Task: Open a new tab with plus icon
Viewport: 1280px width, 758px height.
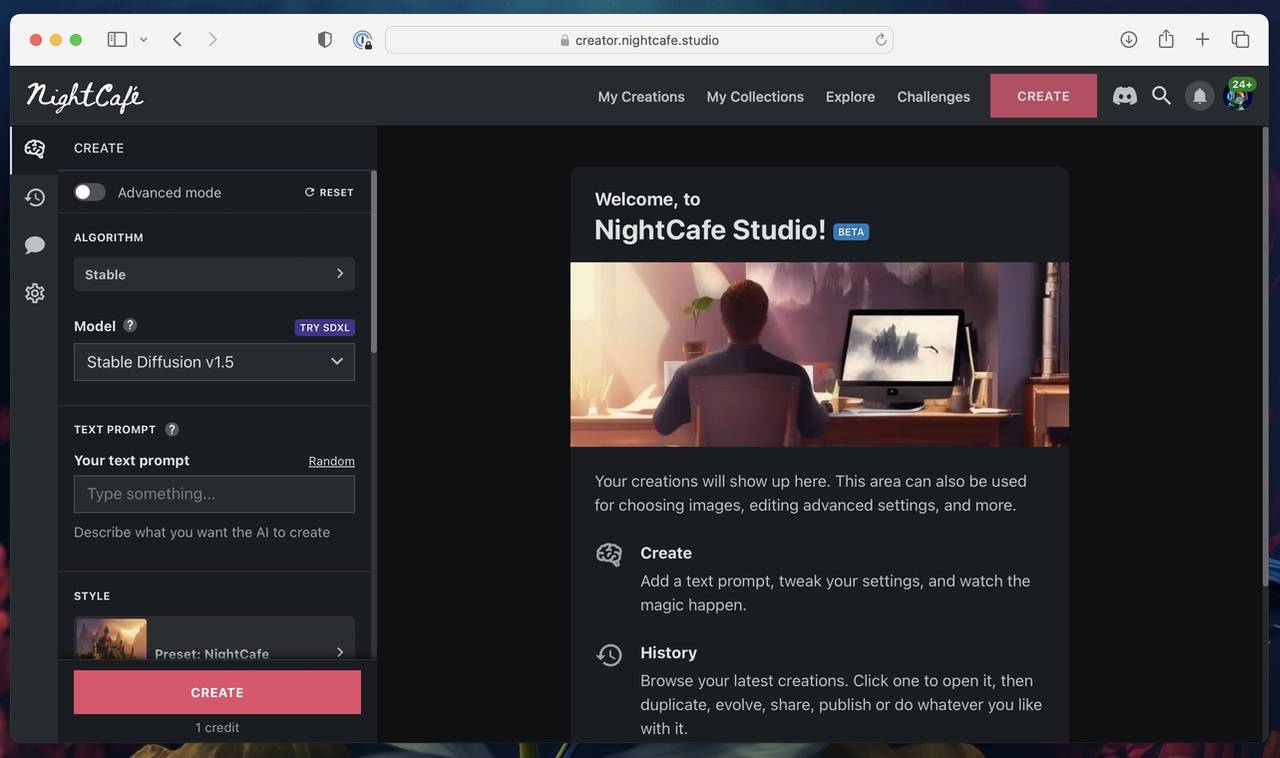Action: pyautogui.click(x=1203, y=39)
